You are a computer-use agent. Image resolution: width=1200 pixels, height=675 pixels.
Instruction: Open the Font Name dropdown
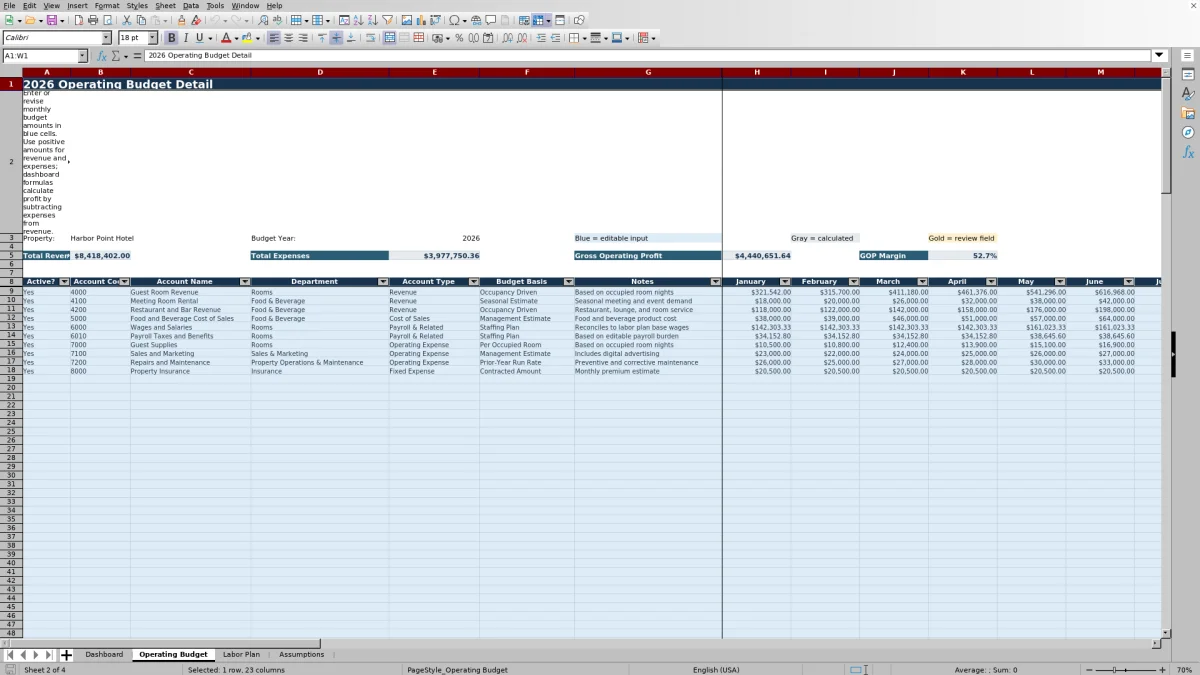tap(107, 38)
